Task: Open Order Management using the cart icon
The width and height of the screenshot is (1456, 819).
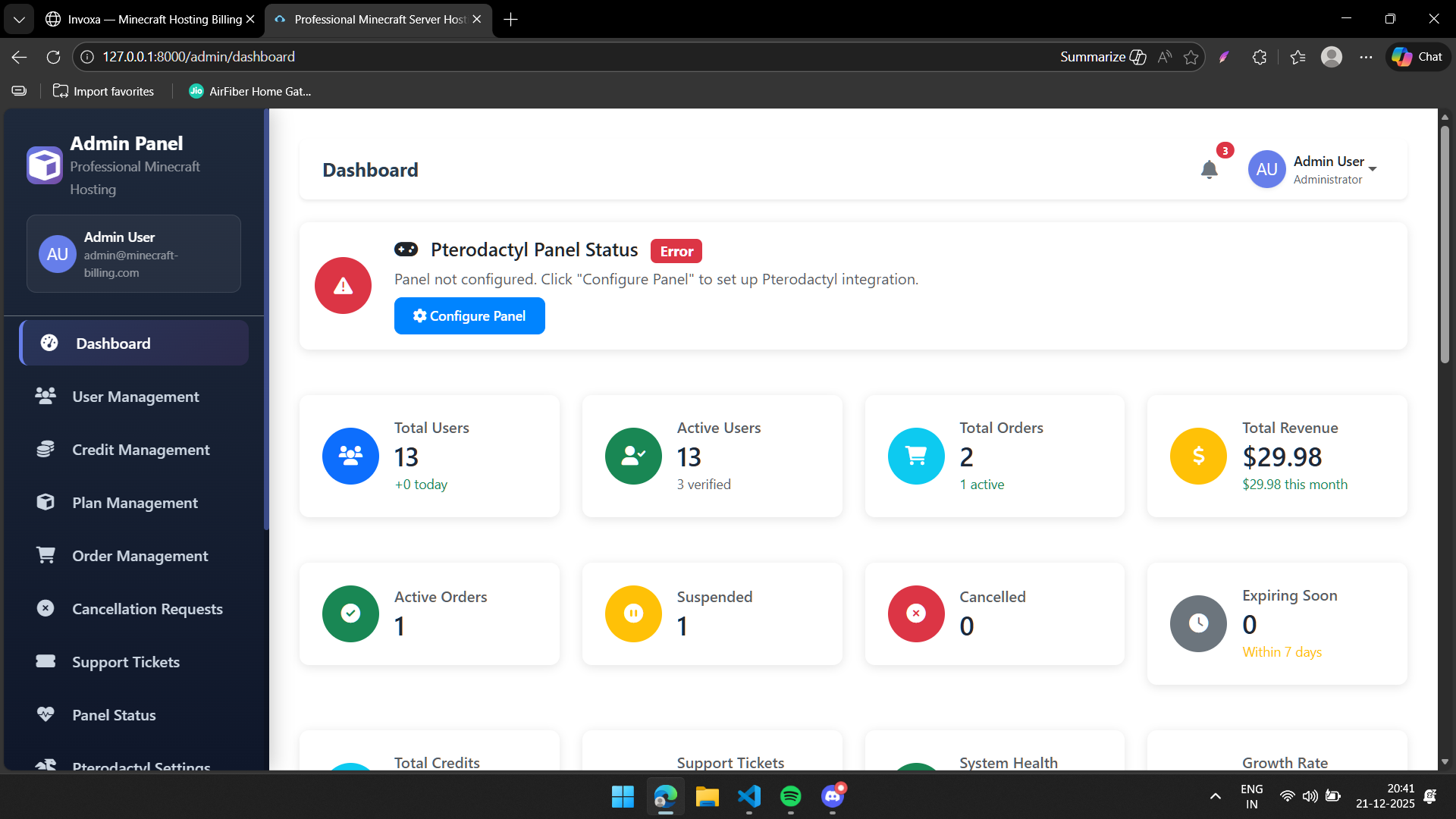Action: click(x=45, y=555)
